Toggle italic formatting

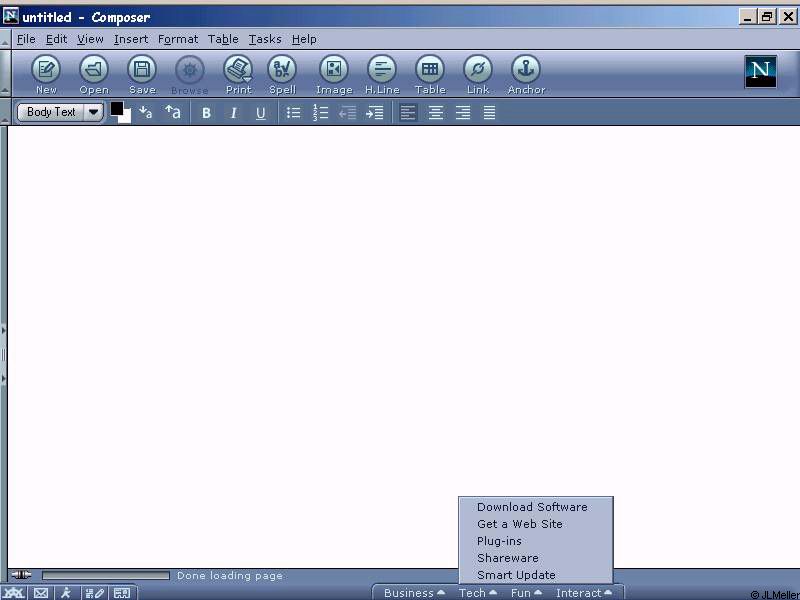coord(233,113)
